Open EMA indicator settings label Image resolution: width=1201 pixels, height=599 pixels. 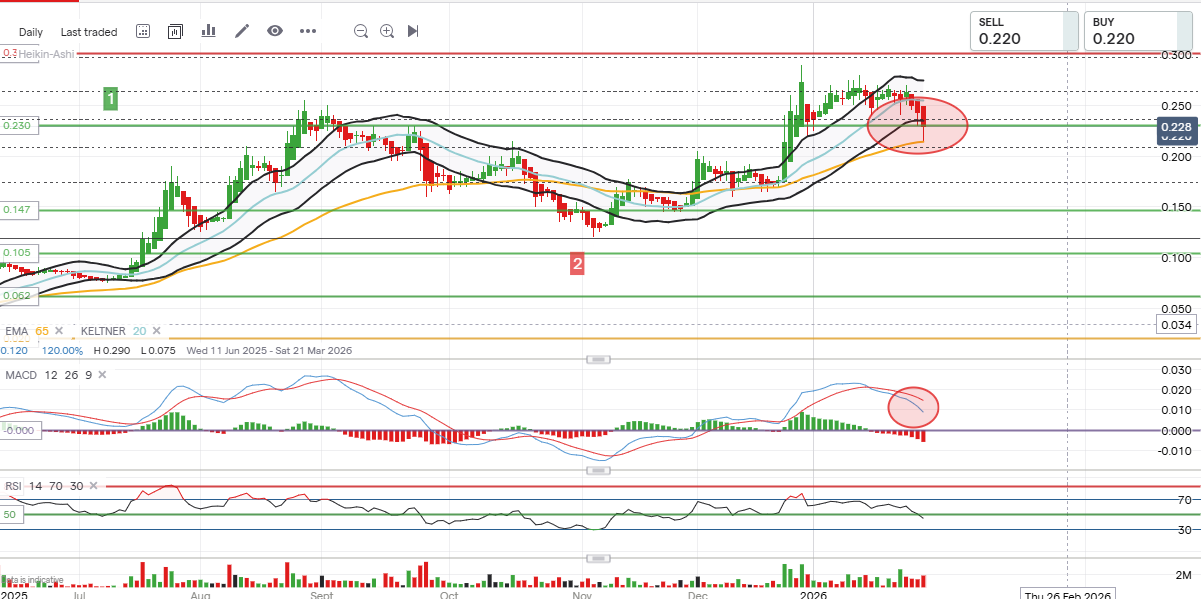pos(16,331)
